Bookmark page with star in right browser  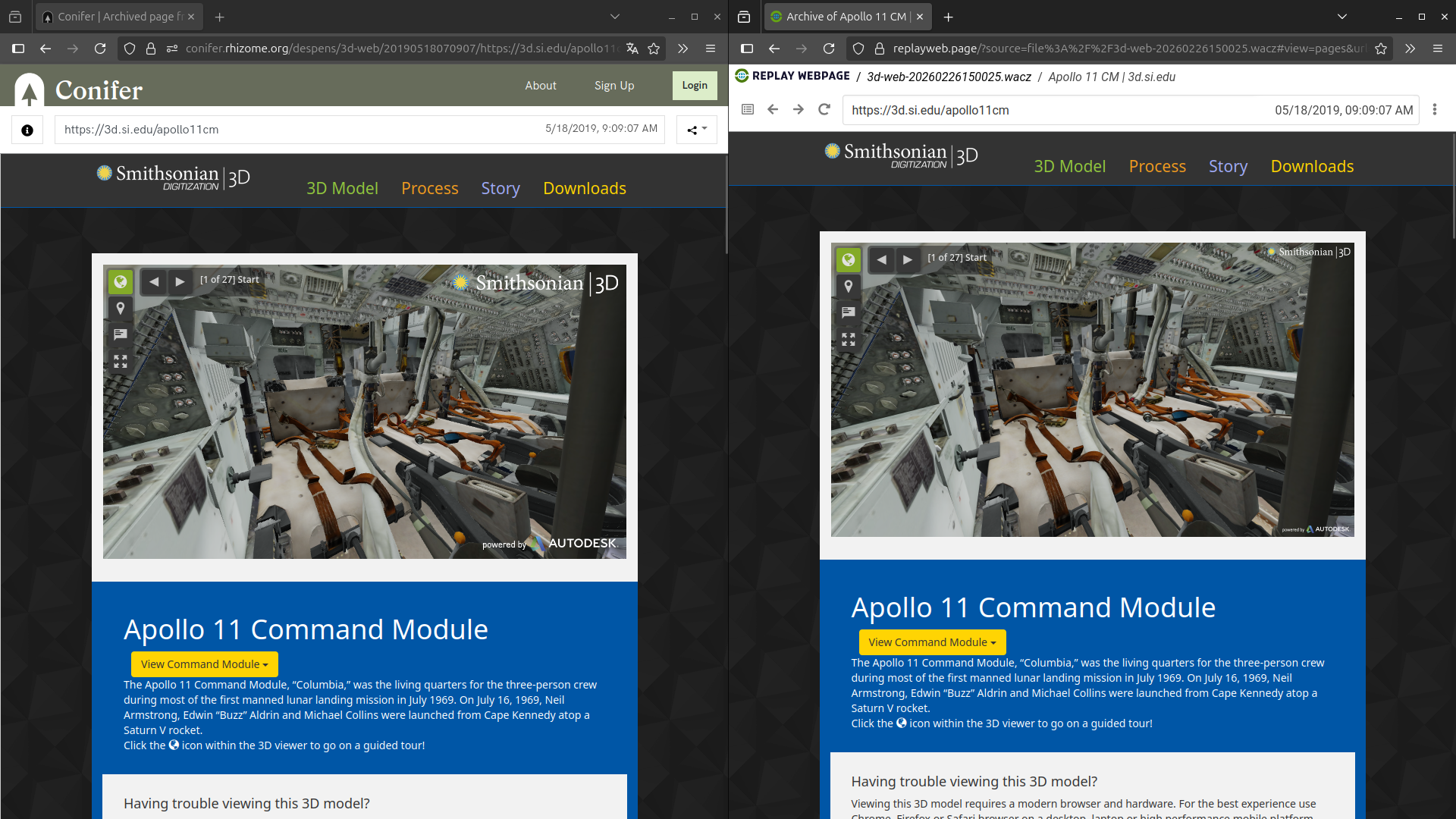pyautogui.click(x=1381, y=49)
